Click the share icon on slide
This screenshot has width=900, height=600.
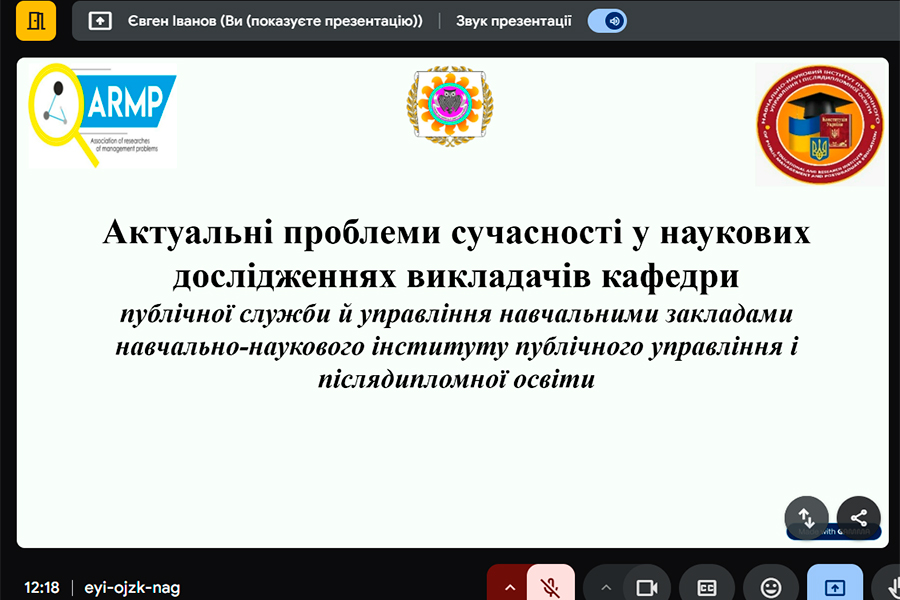pyautogui.click(x=859, y=518)
